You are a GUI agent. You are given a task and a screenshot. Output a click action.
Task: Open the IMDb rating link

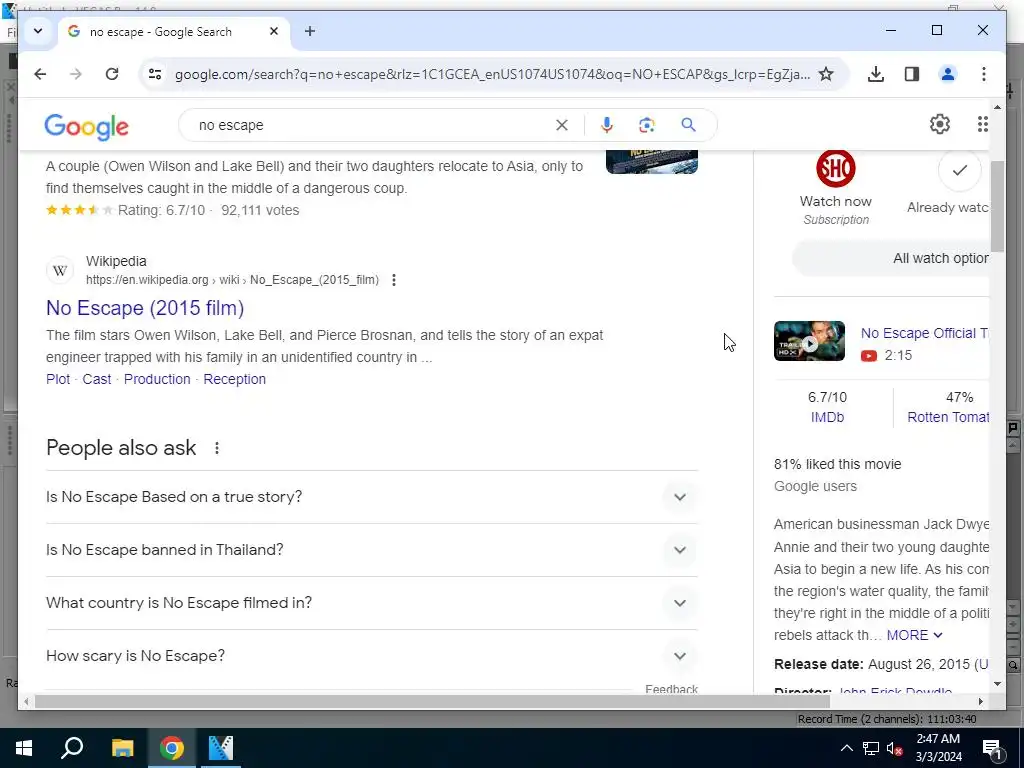click(x=827, y=417)
